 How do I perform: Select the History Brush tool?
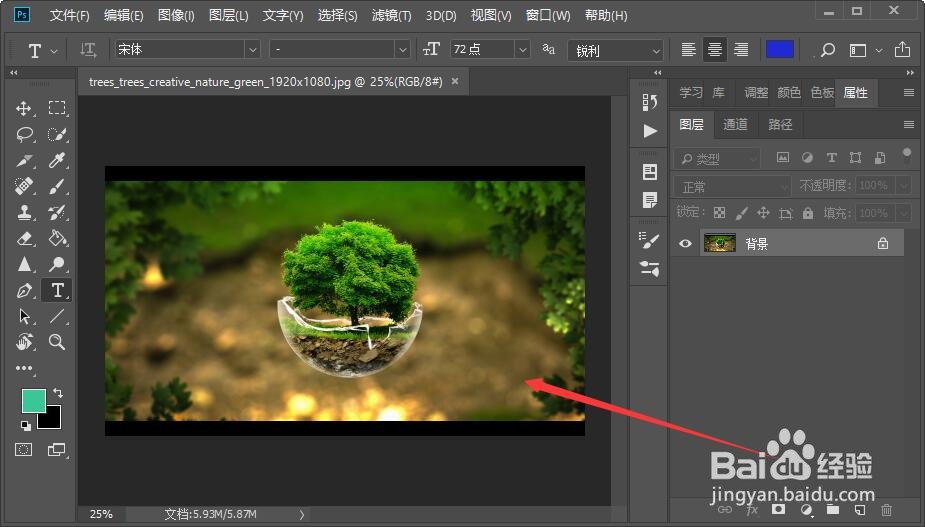click(57, 212)
